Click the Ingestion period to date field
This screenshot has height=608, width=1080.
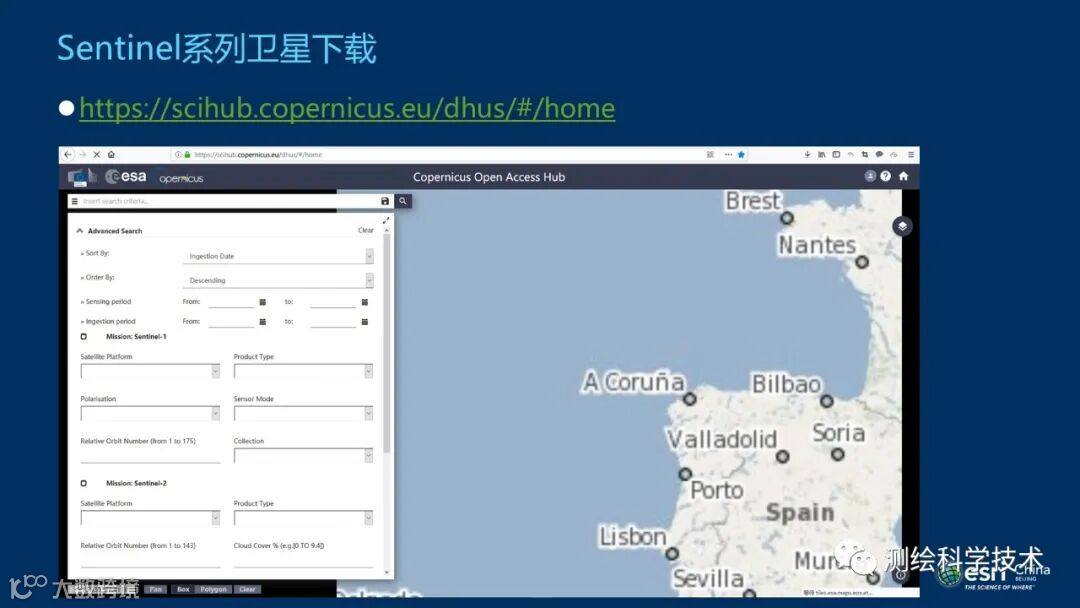click(333, 322)
